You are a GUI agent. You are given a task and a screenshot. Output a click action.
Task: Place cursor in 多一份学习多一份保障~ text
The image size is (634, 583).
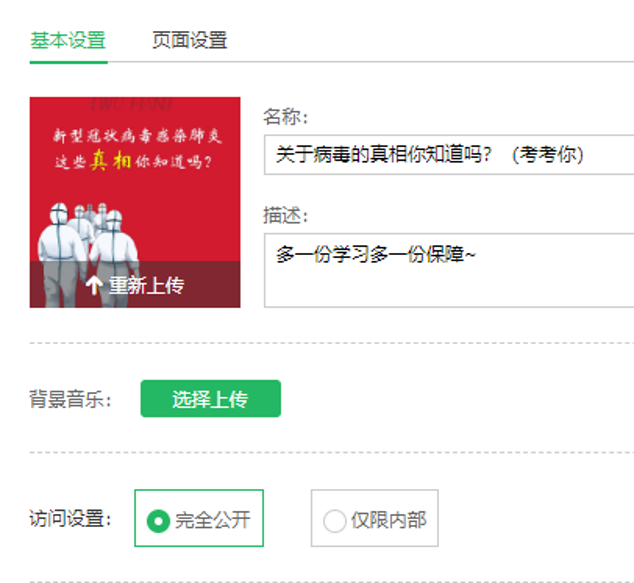click(376, 255)
